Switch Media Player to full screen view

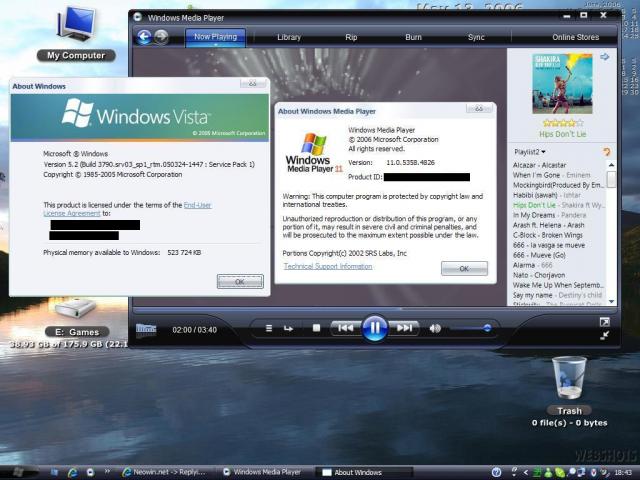click(604, 322)
